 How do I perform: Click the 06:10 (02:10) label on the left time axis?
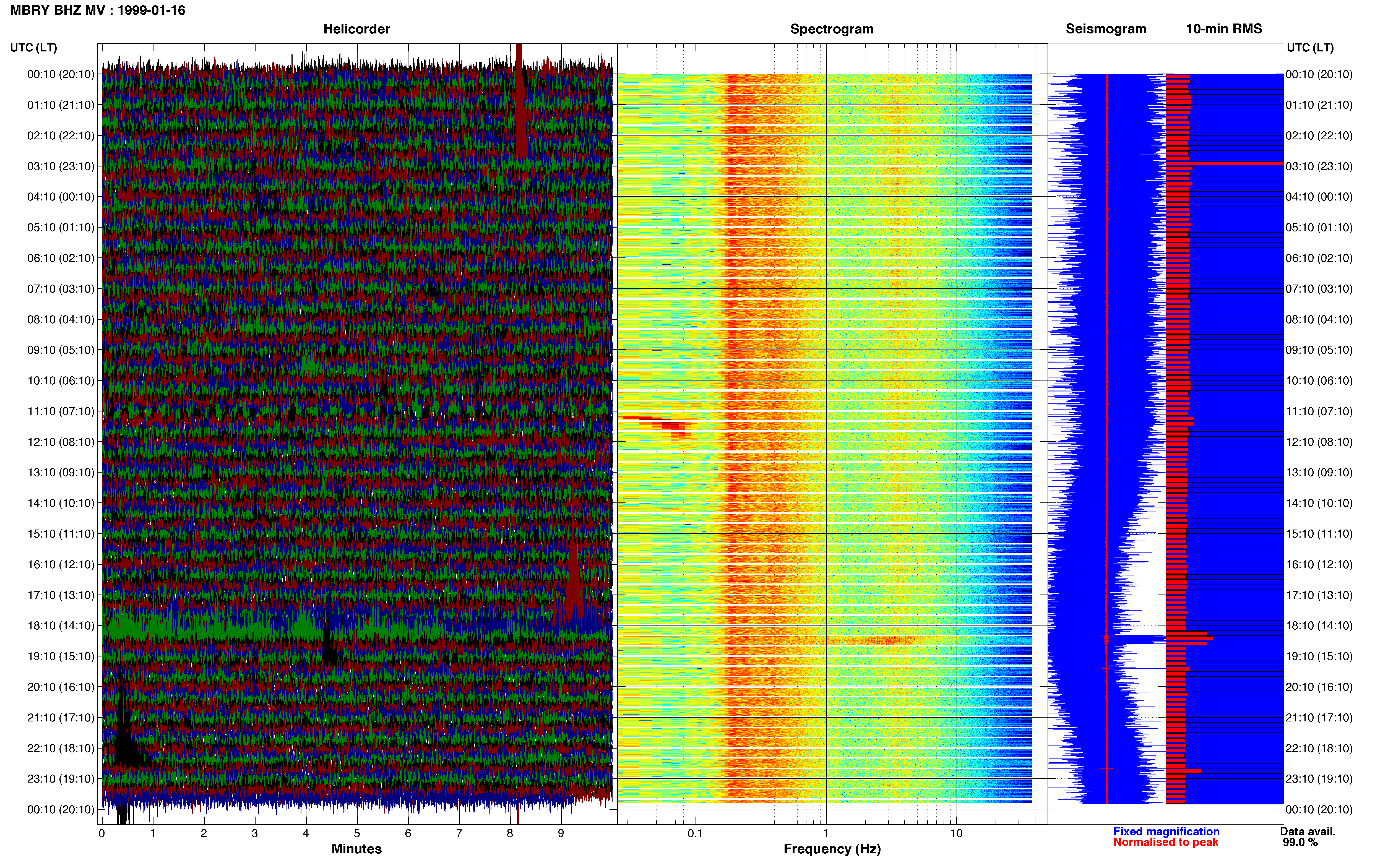[x=61, y=258]
